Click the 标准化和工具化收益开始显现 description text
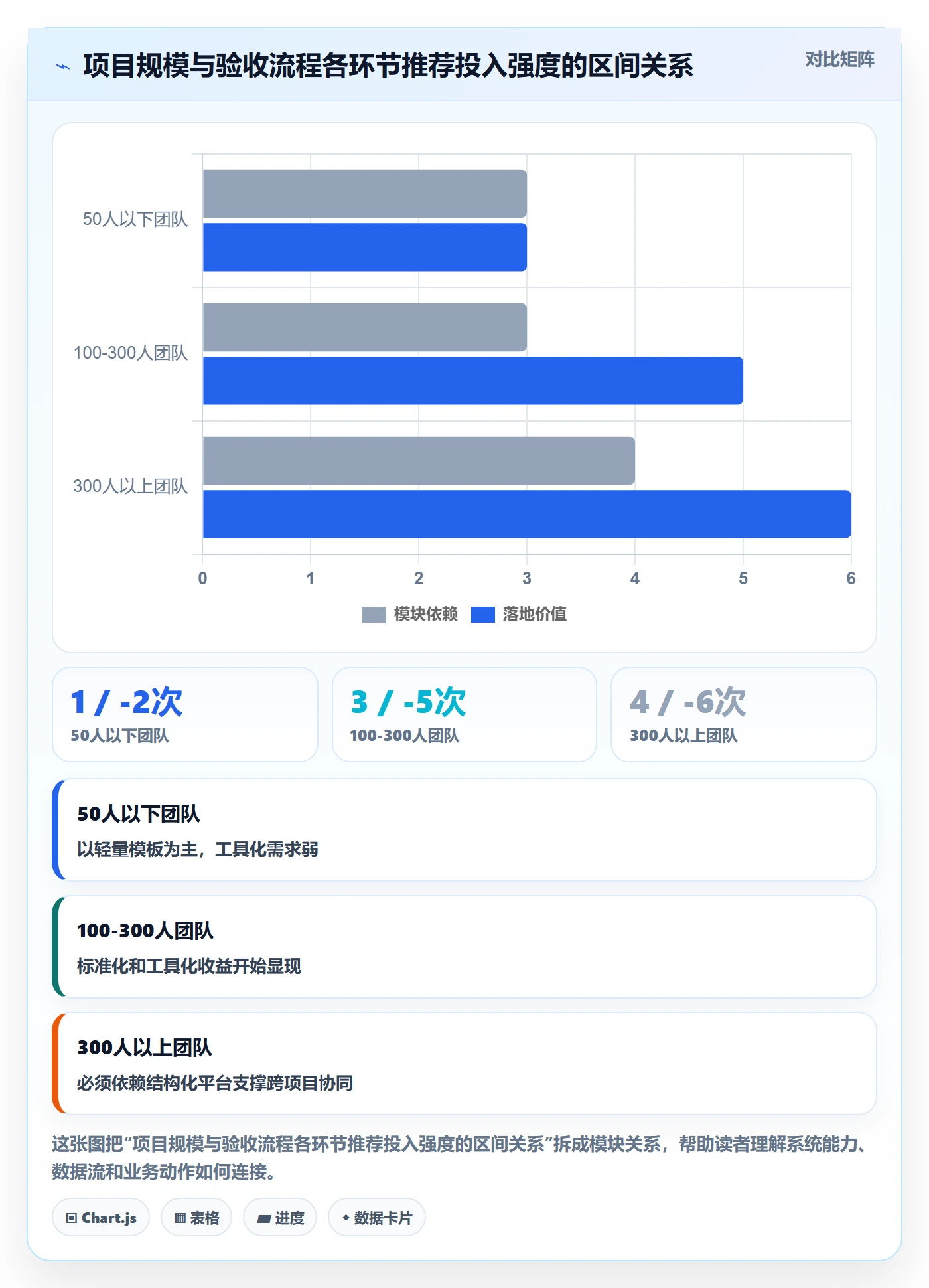This screenshot has width=929, height=1288. point(189,967)
